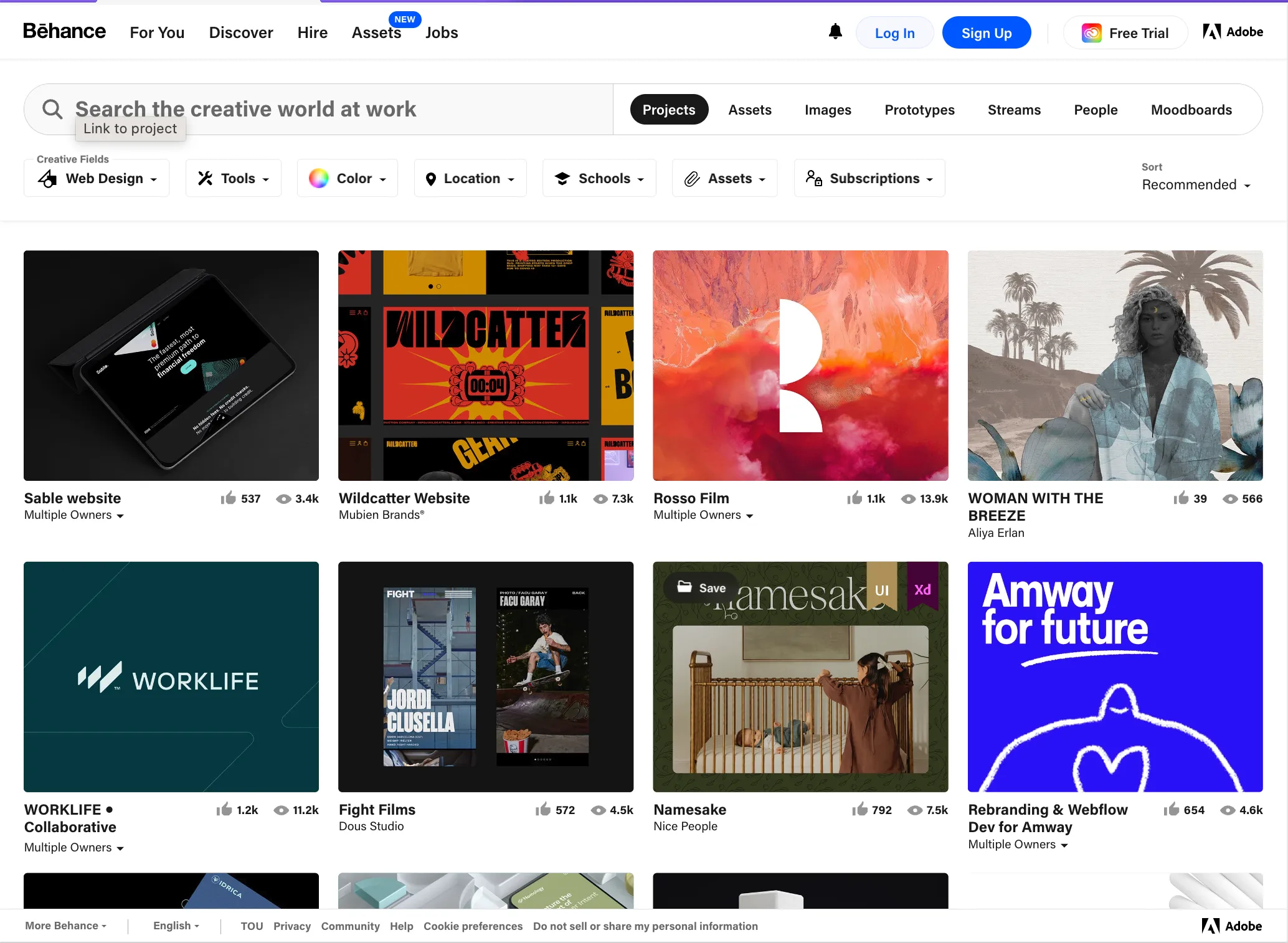Click the color wheel on the Color filter
This screenshot has width=1288, height=943.
tap(319, 178)
